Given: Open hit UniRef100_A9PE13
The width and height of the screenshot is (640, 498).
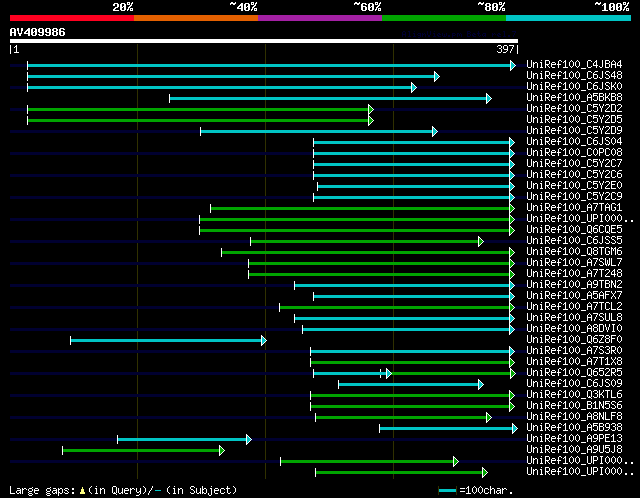Looking at the screenshot, I should [574, 439].
